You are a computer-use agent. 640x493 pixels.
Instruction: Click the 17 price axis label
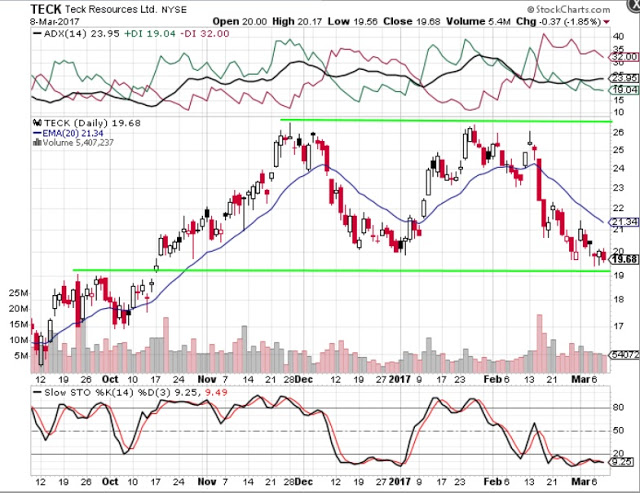click(x=618, y=326)
